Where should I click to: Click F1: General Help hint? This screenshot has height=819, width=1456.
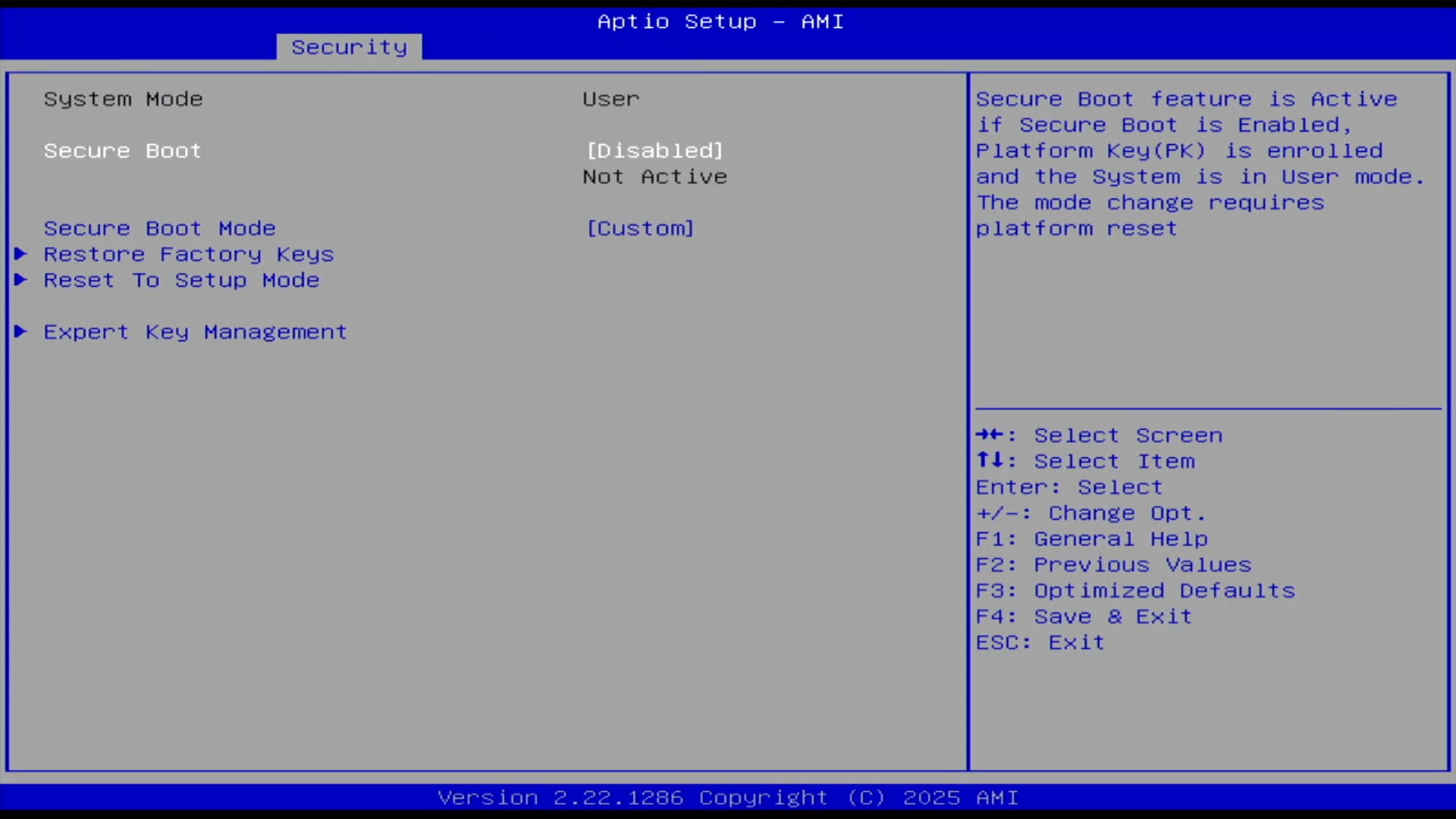point(1091,539)
